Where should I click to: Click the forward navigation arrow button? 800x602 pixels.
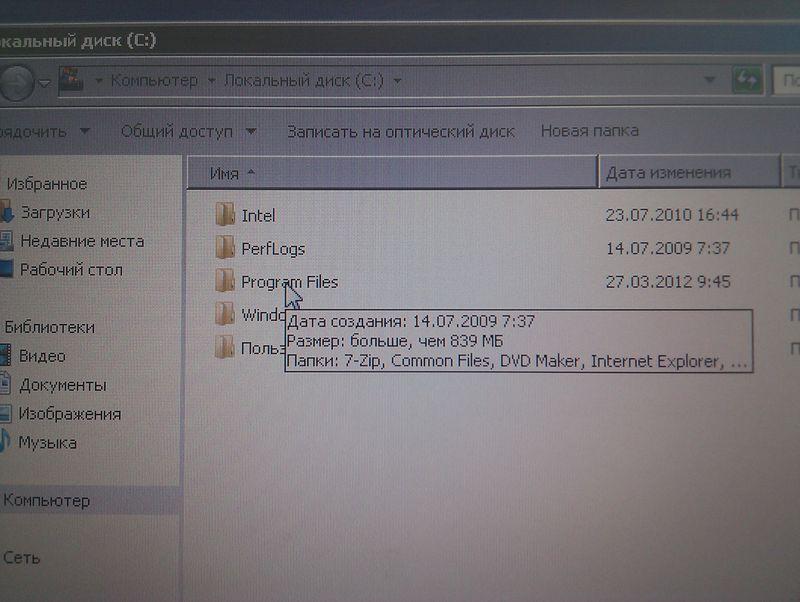point(16,82)
